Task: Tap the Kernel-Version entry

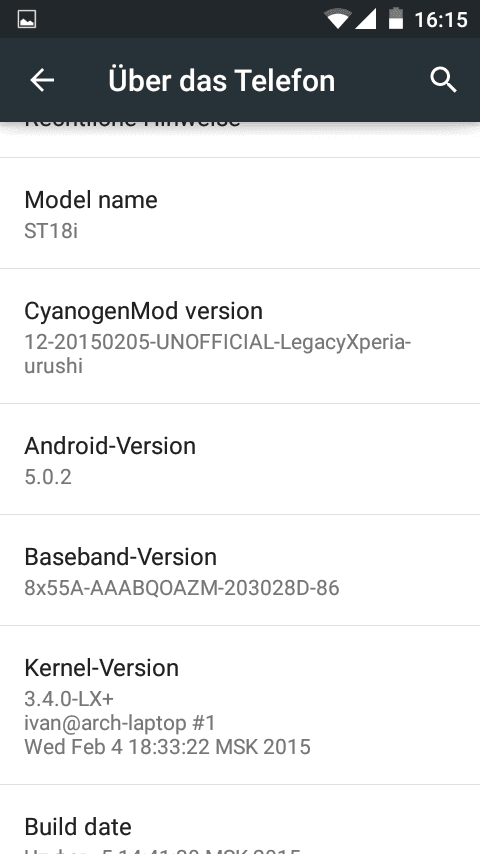Action: point(240,705)
